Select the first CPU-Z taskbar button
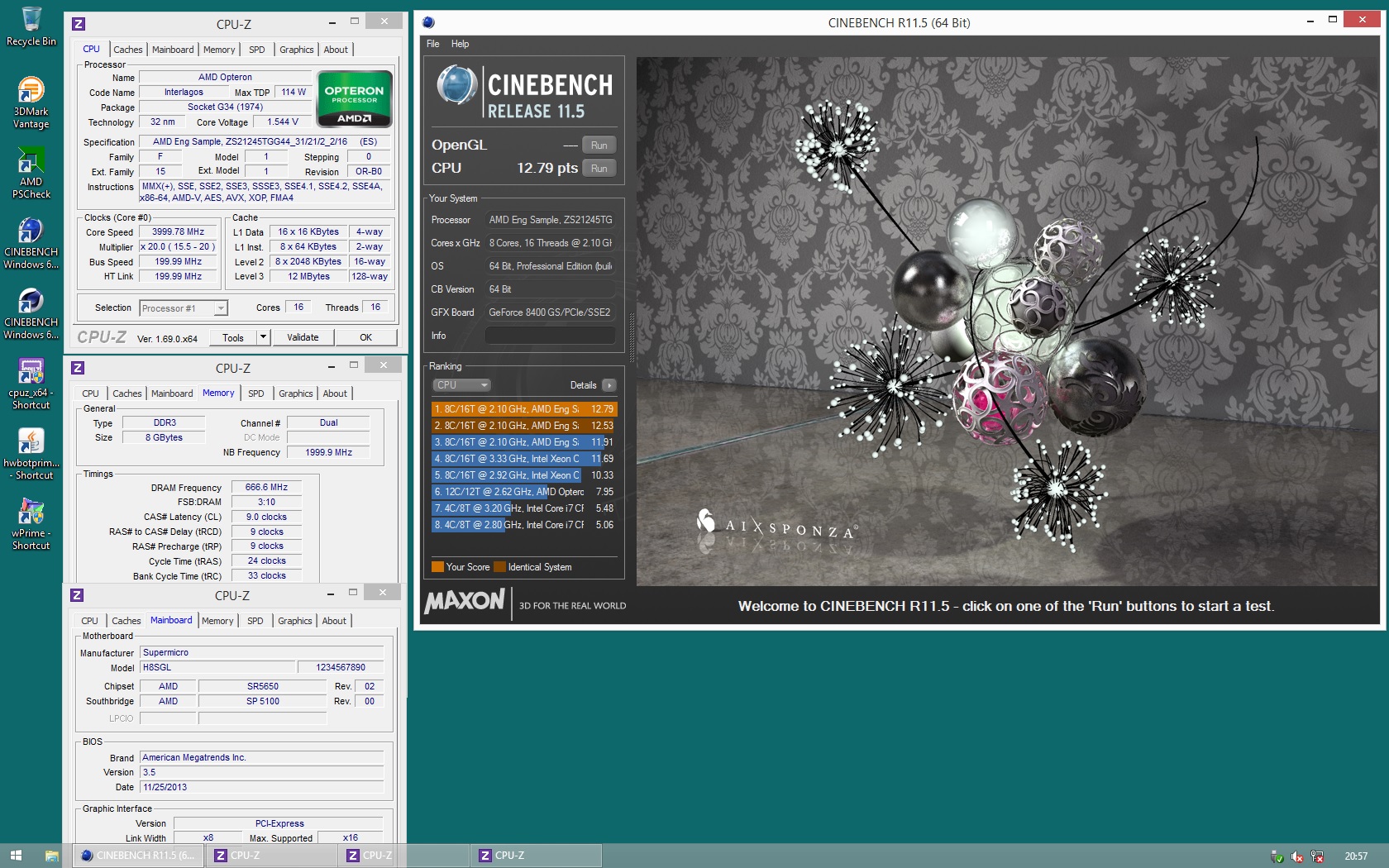The width and height of the screenshot is (1389, 868). [270, 856]
